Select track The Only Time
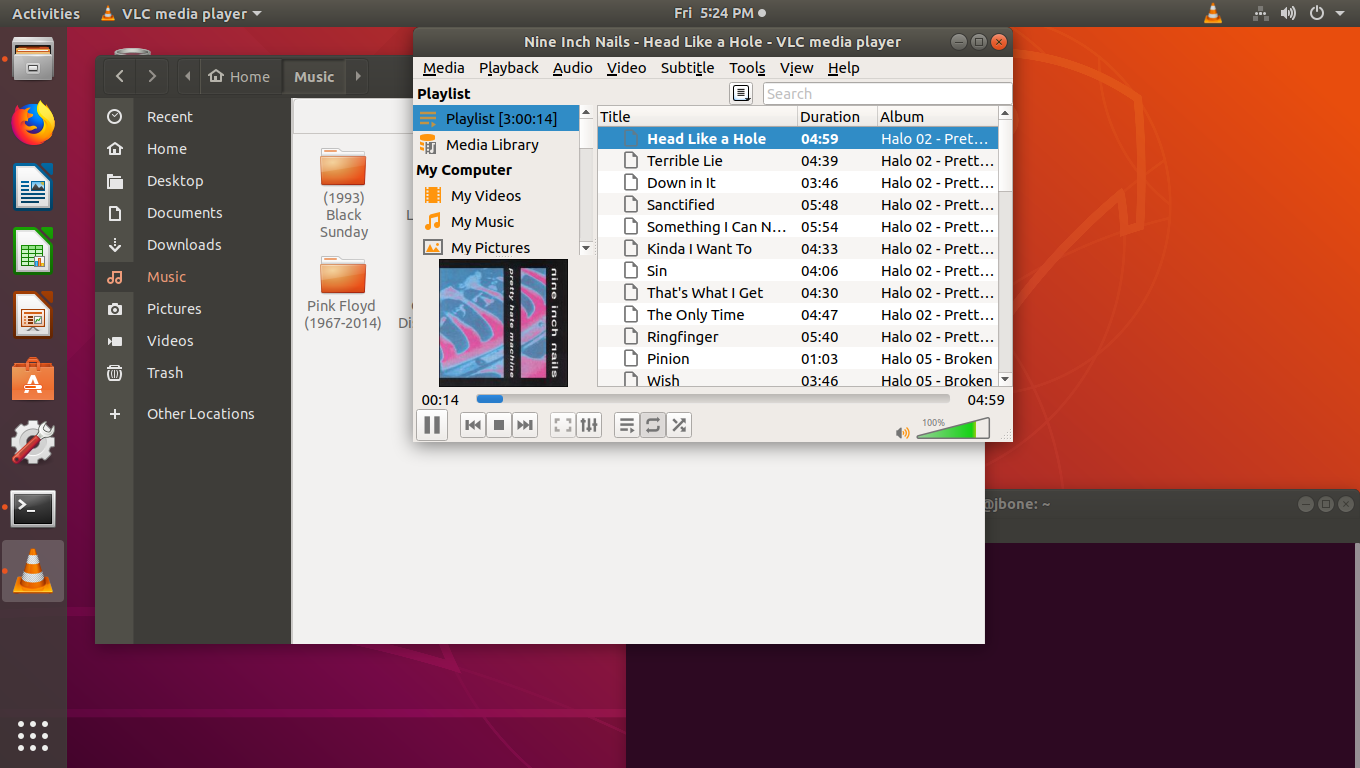This screenshot has height=768, width=1360. 798,315
